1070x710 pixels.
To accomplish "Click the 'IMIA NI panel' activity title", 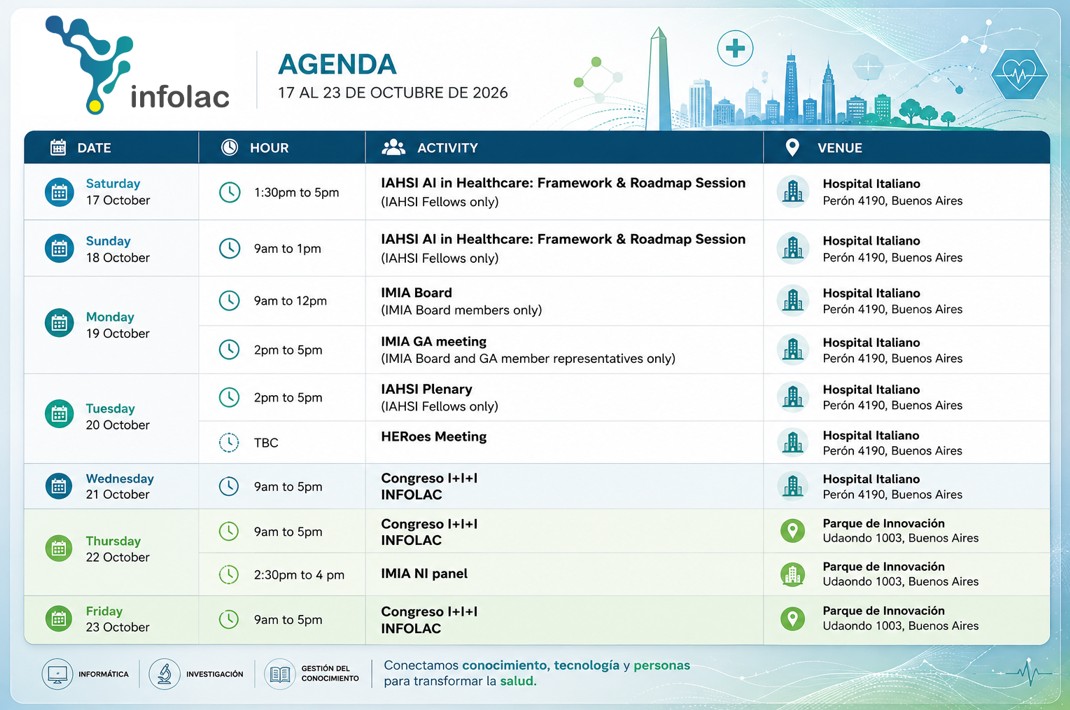I will click(x=424, y=573).
